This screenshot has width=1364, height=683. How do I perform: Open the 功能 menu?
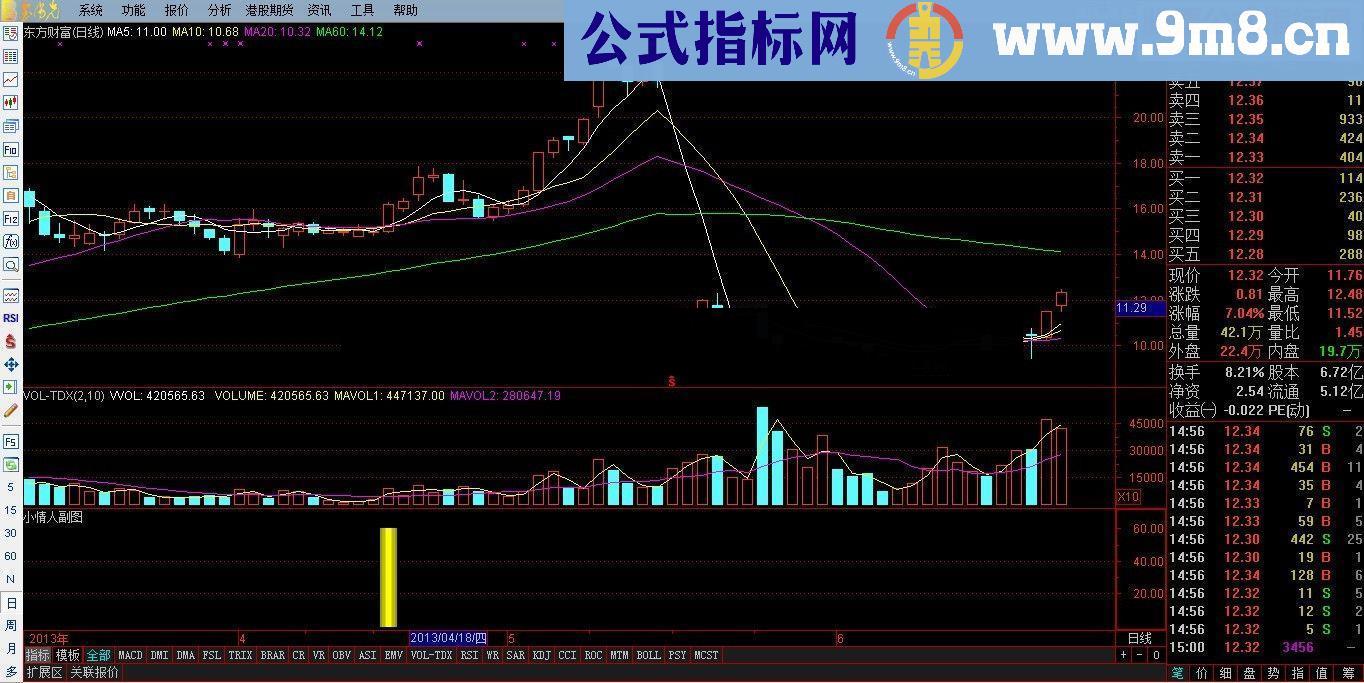pyautogui.click(x=133, y=10)
